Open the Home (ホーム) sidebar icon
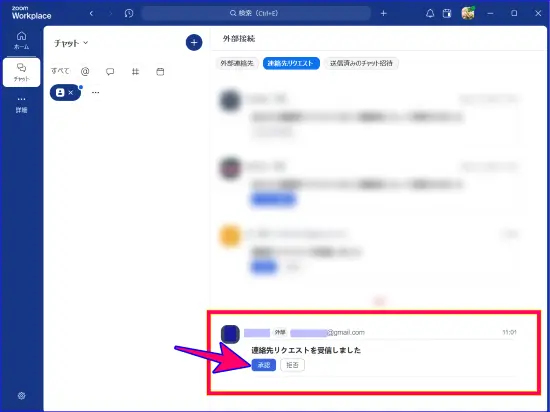The width and height of the screenshot is (550, 412). (x=21, y=40)
